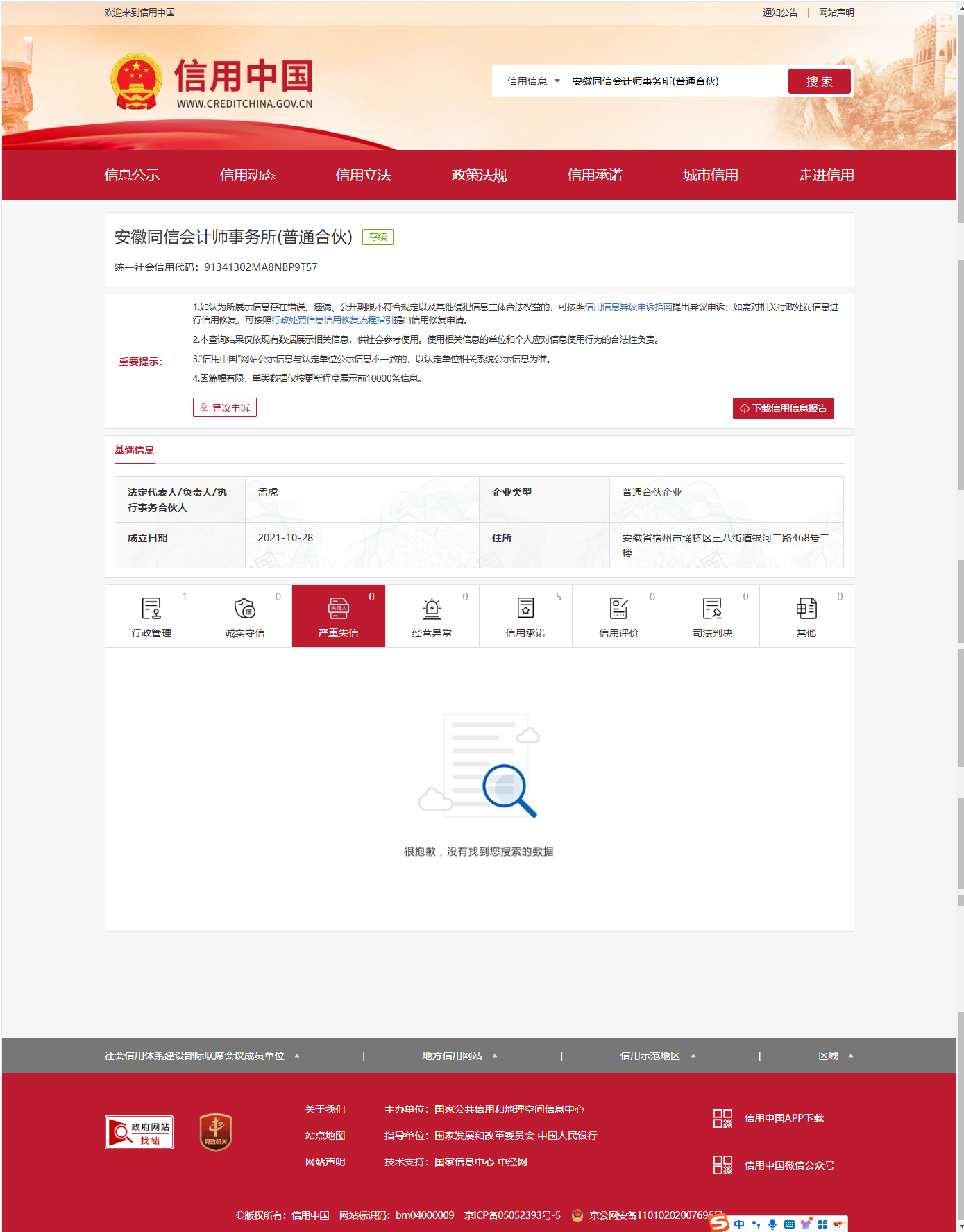Select the 信用承诺 document icon
This screenshot has height=1232, width=964.
point(525,609)
